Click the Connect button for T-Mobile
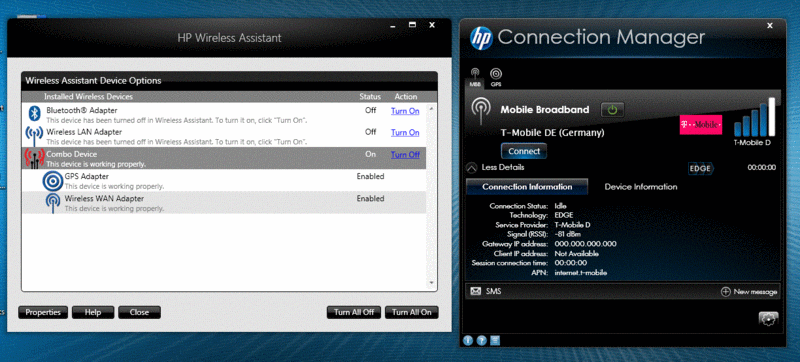Image resolution: width=800 pixels, height=362 pixels. click(524, 151)
